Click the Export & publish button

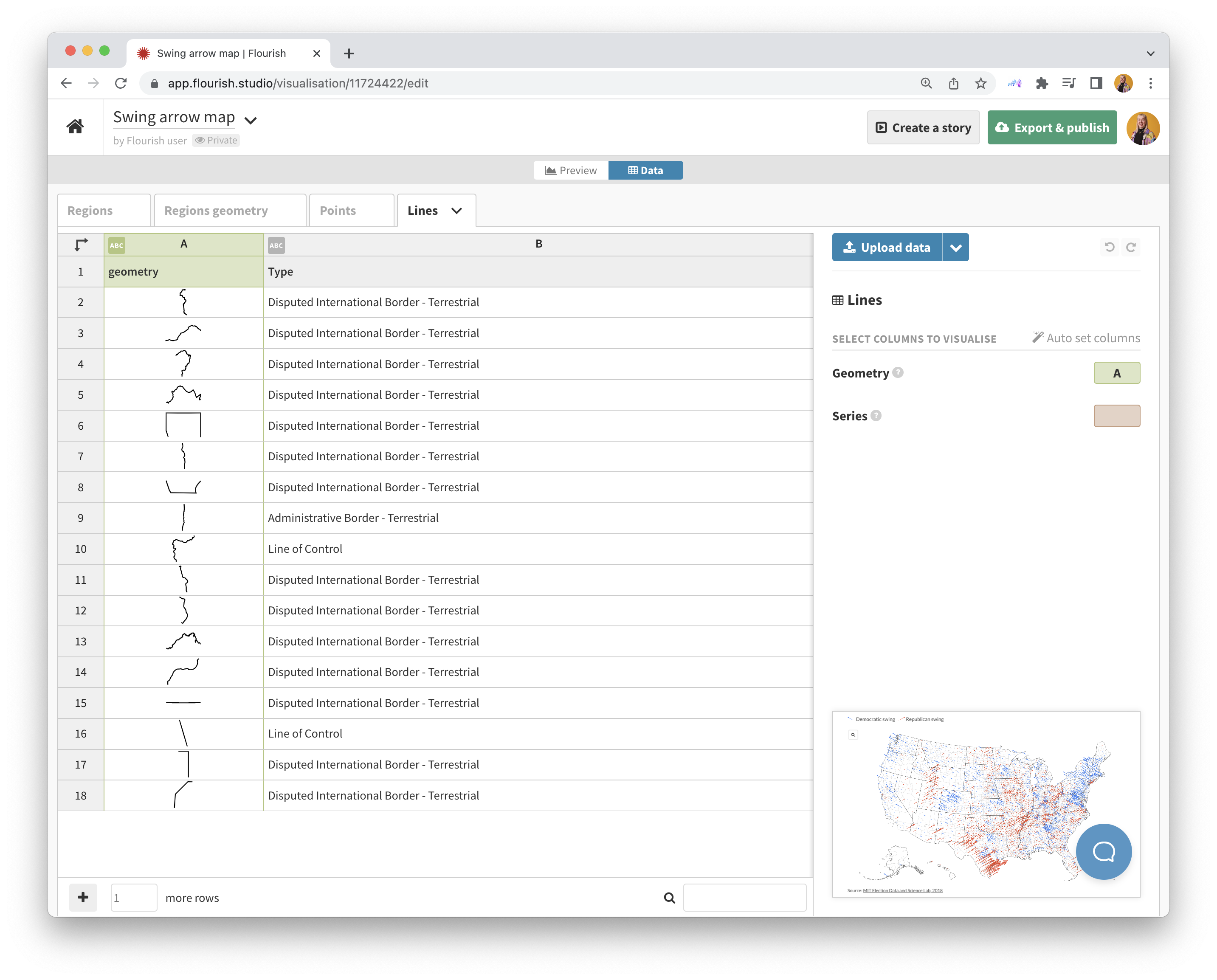click(1052, 127)
